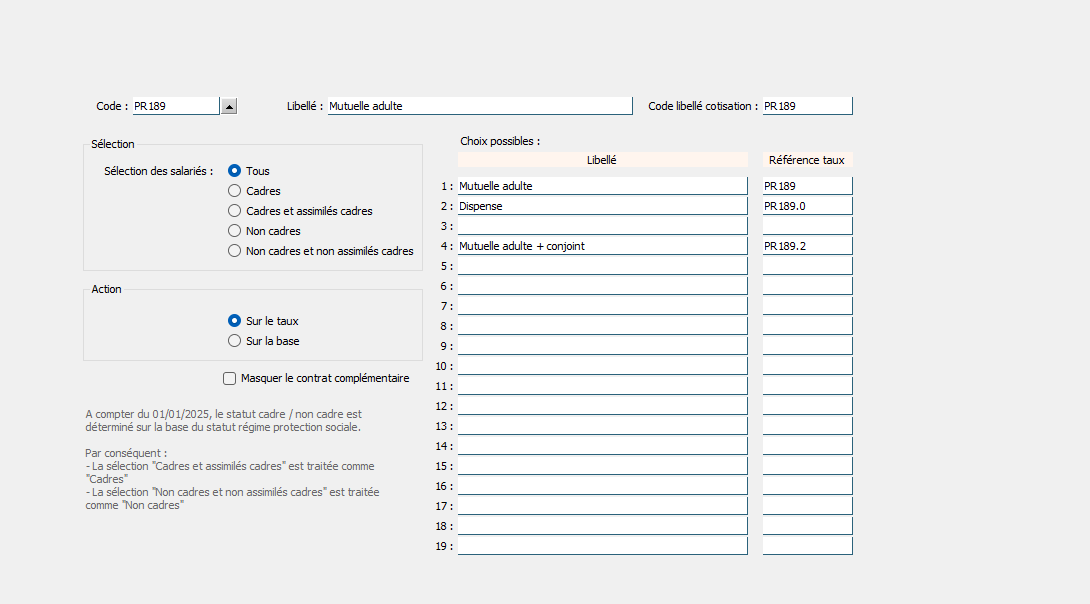The width and height of the screenshot is (1090, 604).
Task: Click the empty Référence taux field in row 9
Action: point(807,346)
